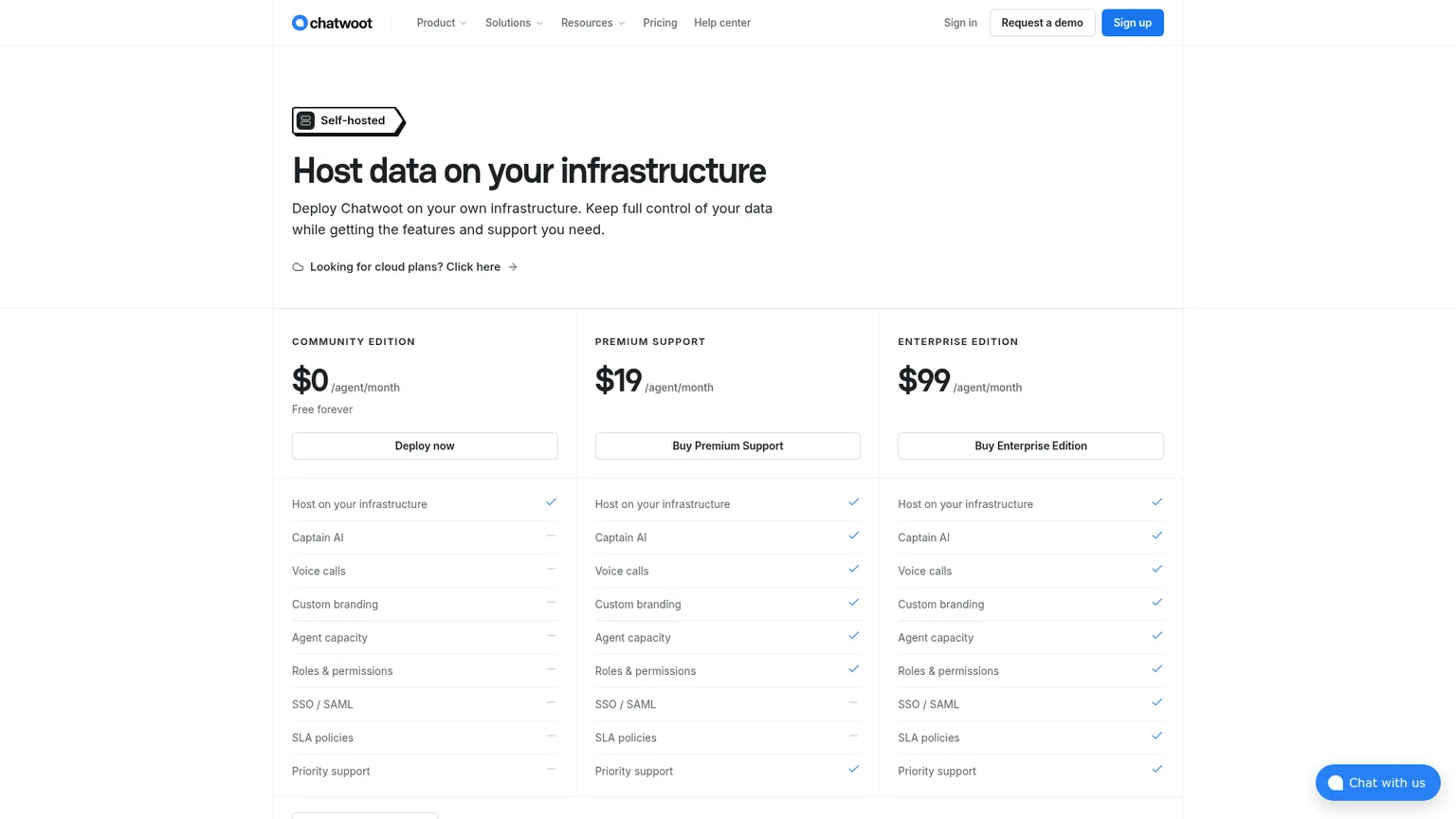Click Premium Captain AI checkmark

854,536
